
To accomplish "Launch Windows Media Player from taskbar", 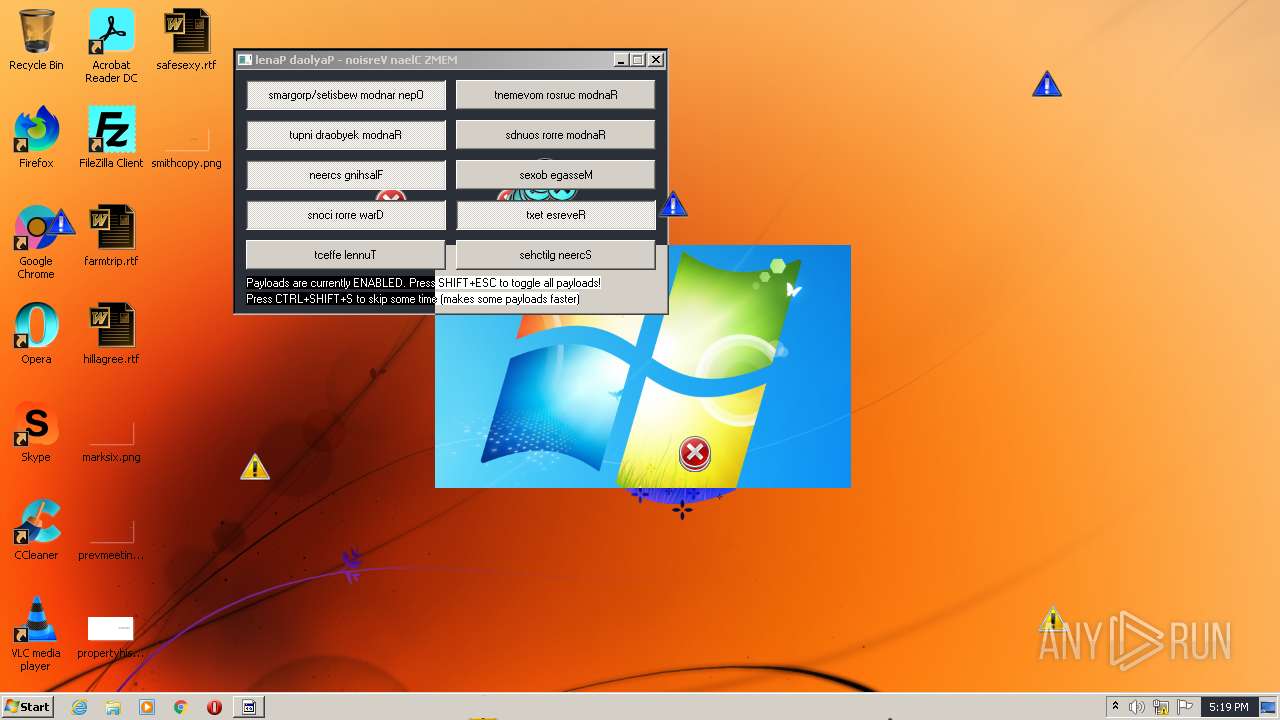I will point(147,707).
